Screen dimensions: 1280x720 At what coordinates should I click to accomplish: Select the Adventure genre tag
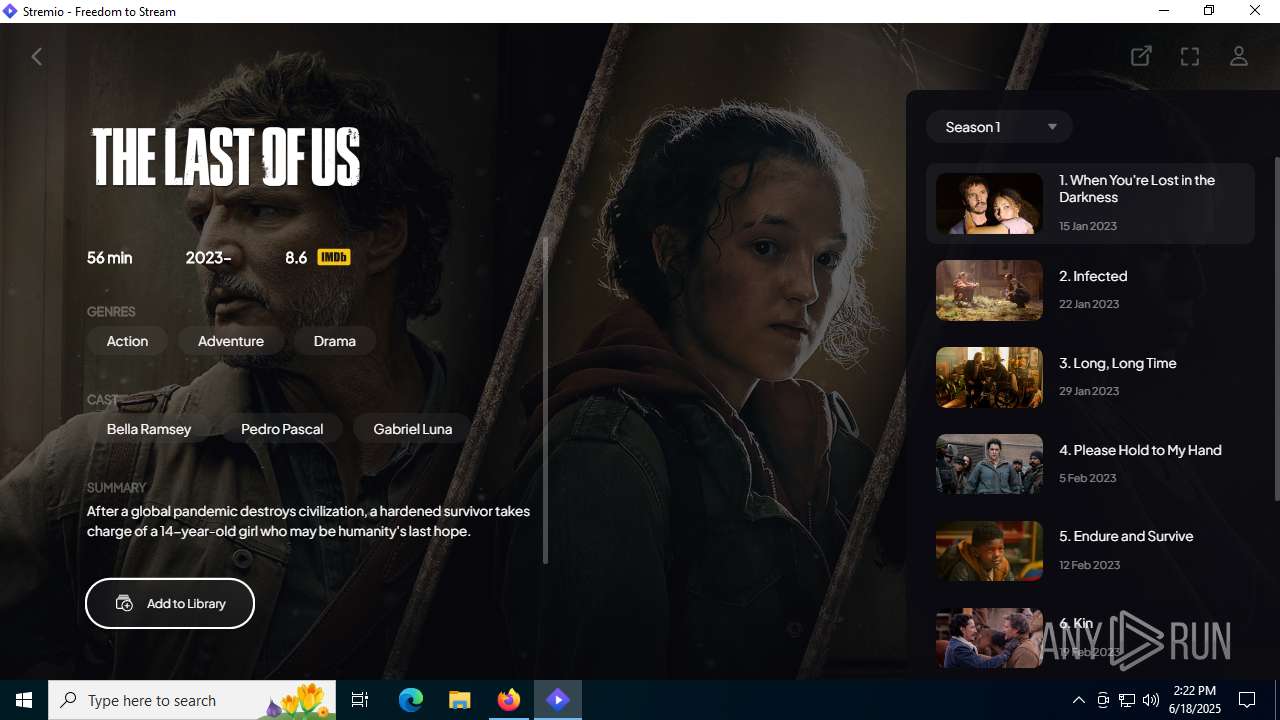[231, 341]
